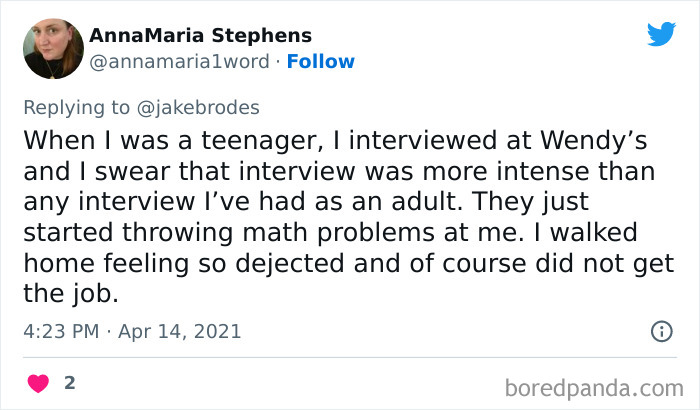This screenshot has width=700, height=410.
Task: Like the tweet with the heart icon
Action: (39, 383)
